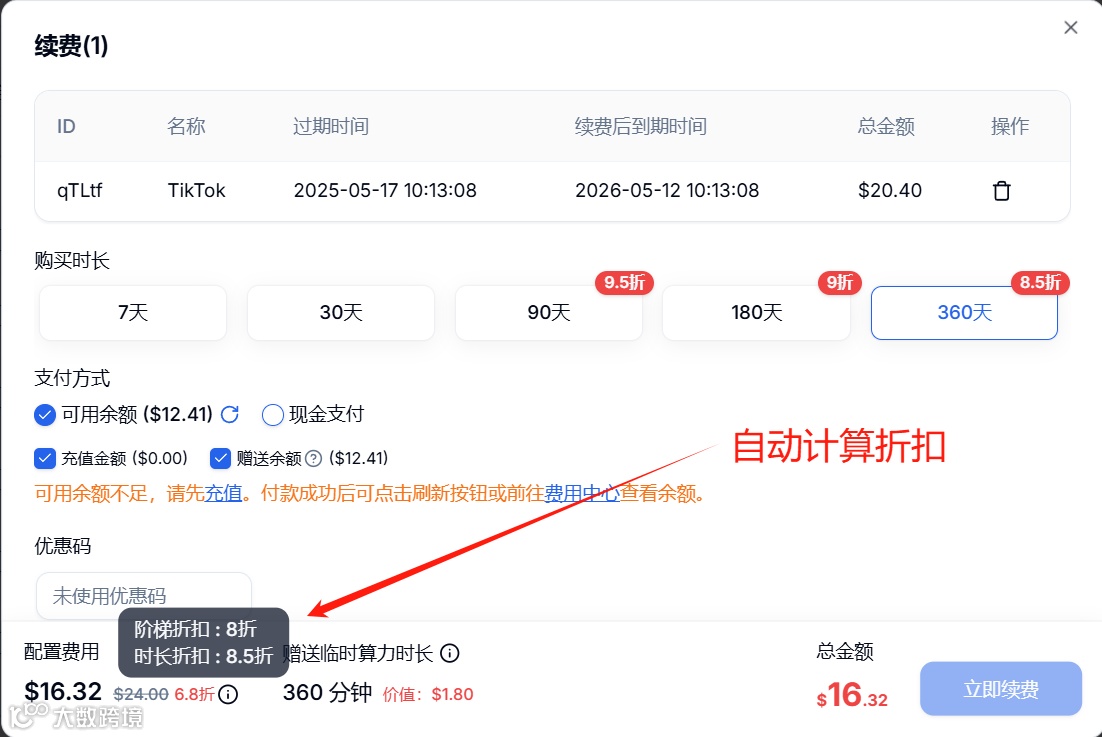Click renewed expiry 2026-05-12 10:13:08
Screen dimensions: 1102x737
click(667, 190)
